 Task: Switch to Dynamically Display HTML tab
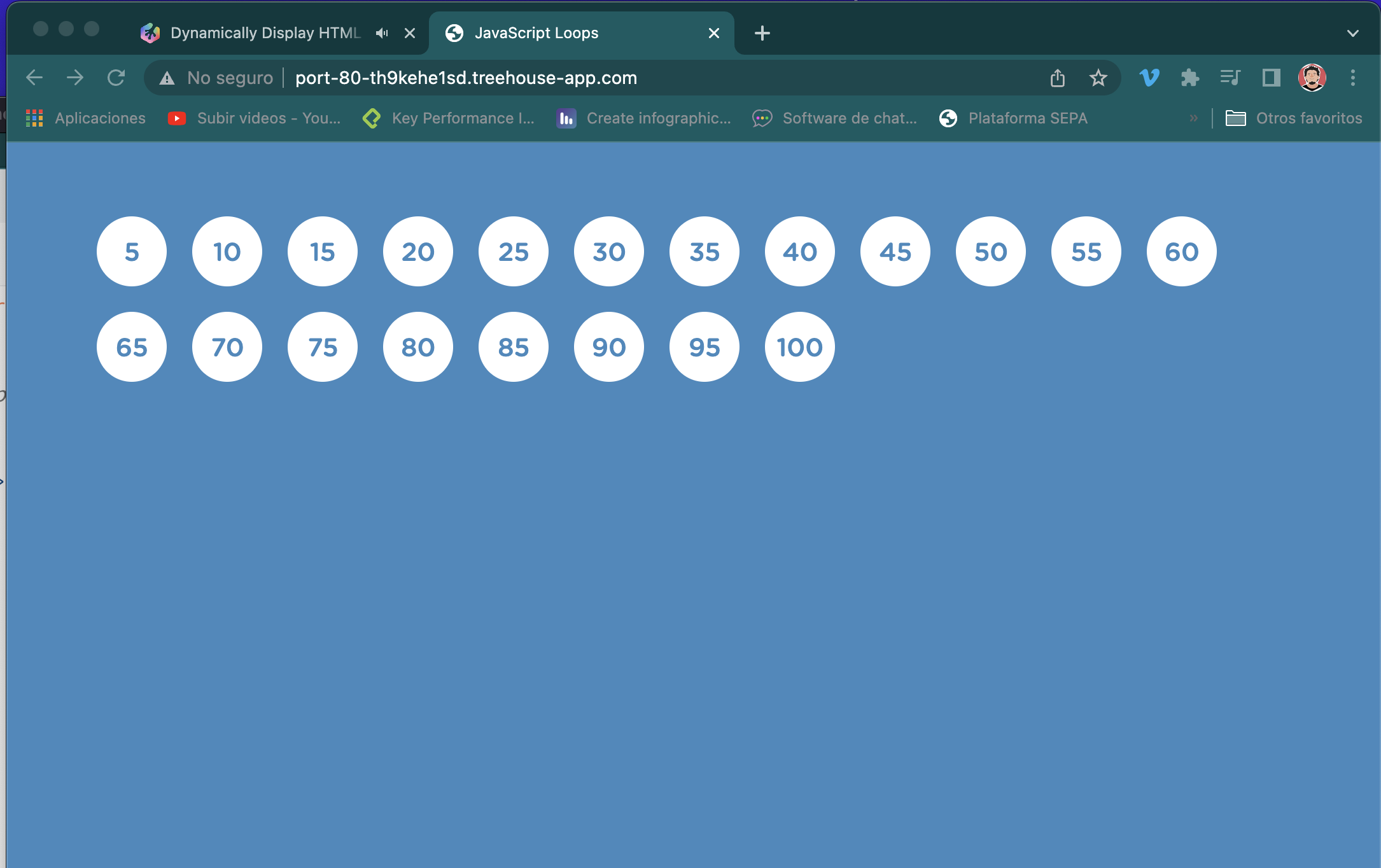click(265, 33)
